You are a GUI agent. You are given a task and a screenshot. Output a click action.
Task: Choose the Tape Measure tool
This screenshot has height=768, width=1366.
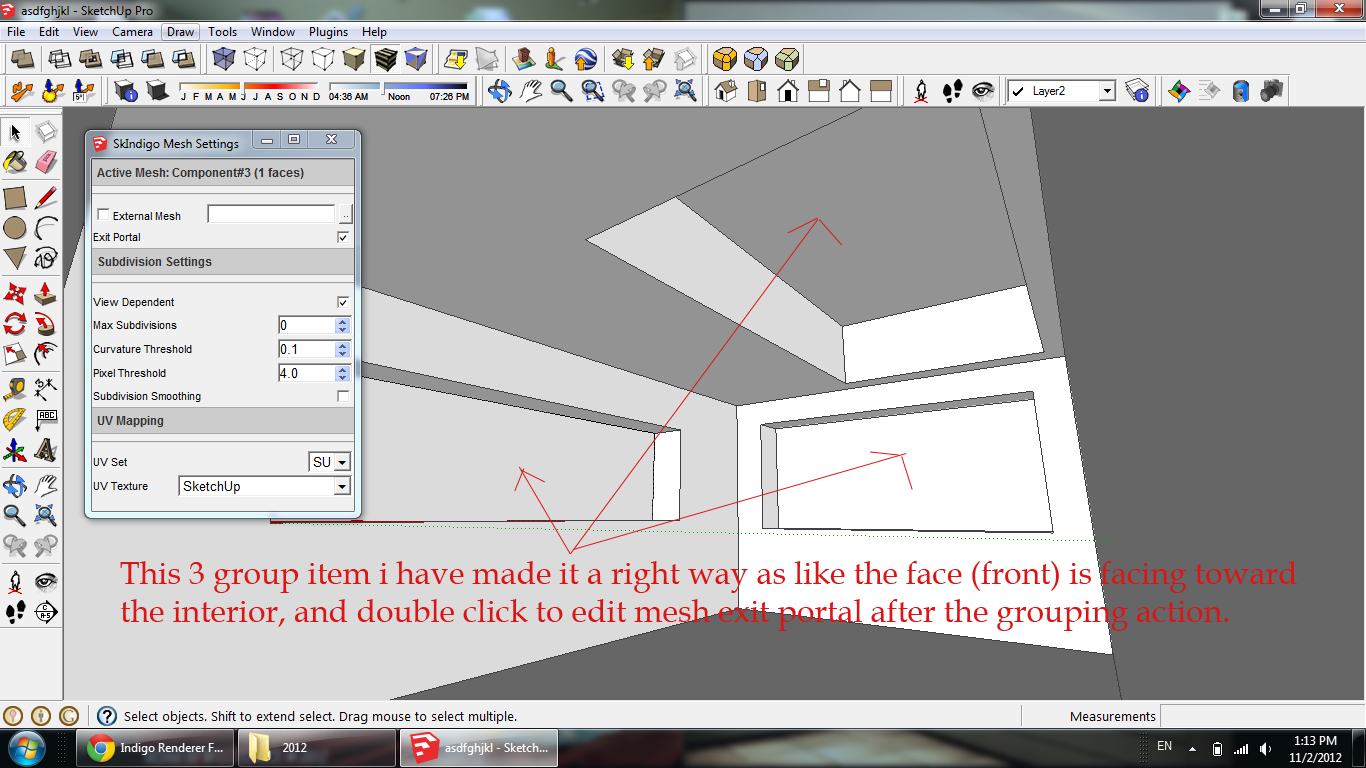pyautogui.click(x=15, y=388)
